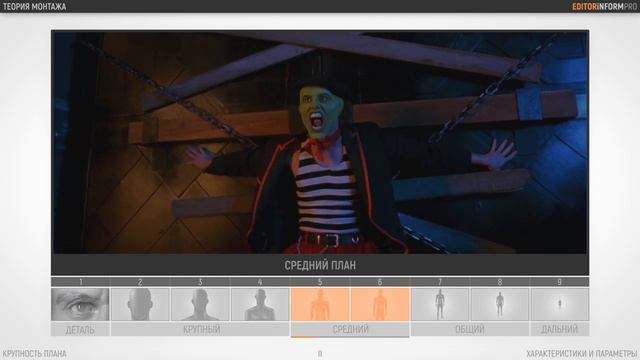Screen dimensions: 640x360
Task: Select smaller full-figure thumbnail number 8
Action: click(500, 304)
